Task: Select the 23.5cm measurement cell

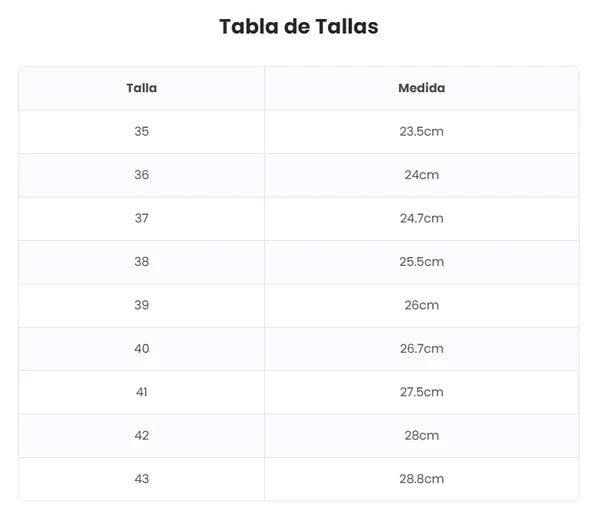Action: pos(421,131)
